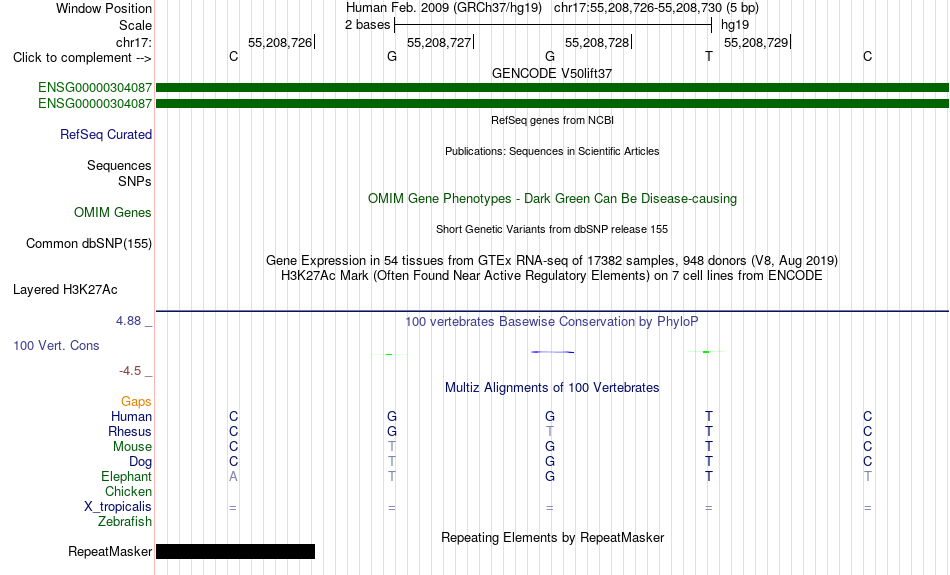
Task: Click the black RepeatMasker element block
Action: 236,551
